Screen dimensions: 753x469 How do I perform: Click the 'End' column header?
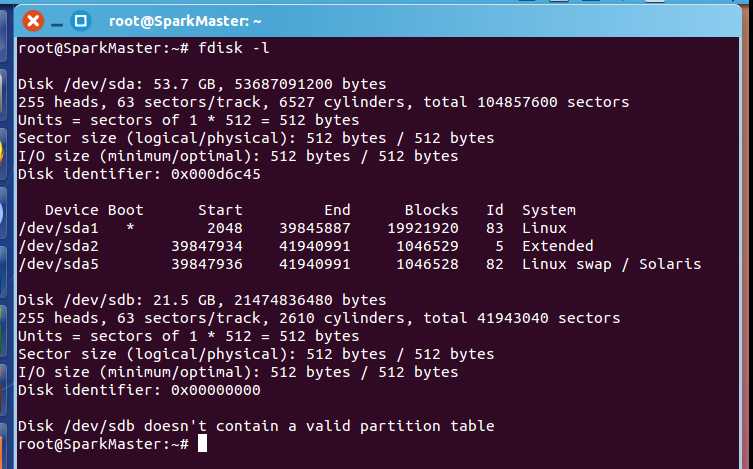337,210
